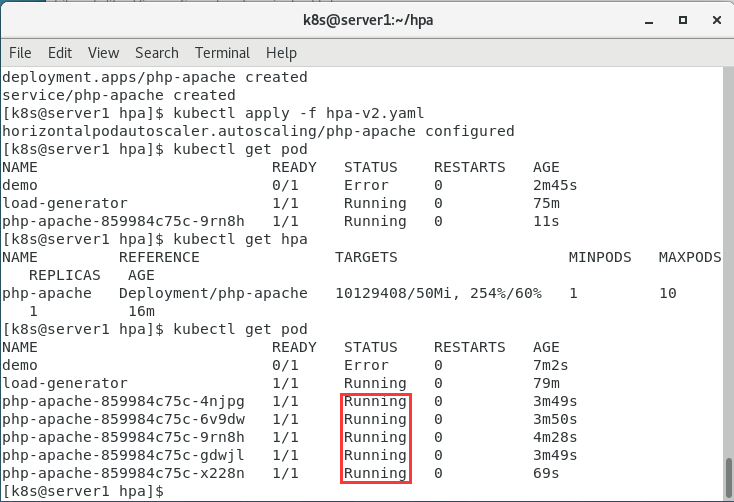Screen dimensions: 734x502
Task: Open the File menu
Action: [20, 53]
